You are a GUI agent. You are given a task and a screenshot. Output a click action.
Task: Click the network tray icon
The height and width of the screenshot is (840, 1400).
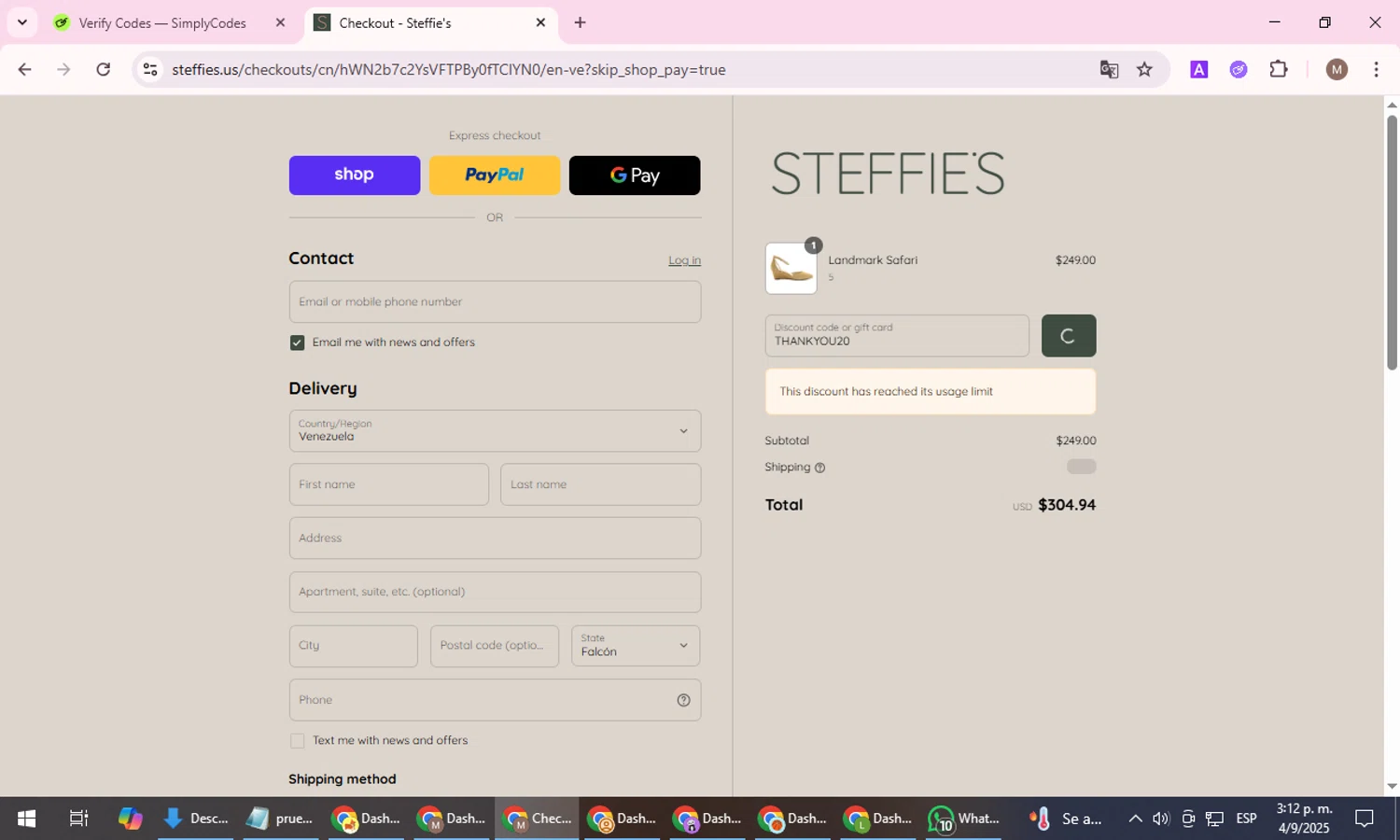(x=1214, y=819)
